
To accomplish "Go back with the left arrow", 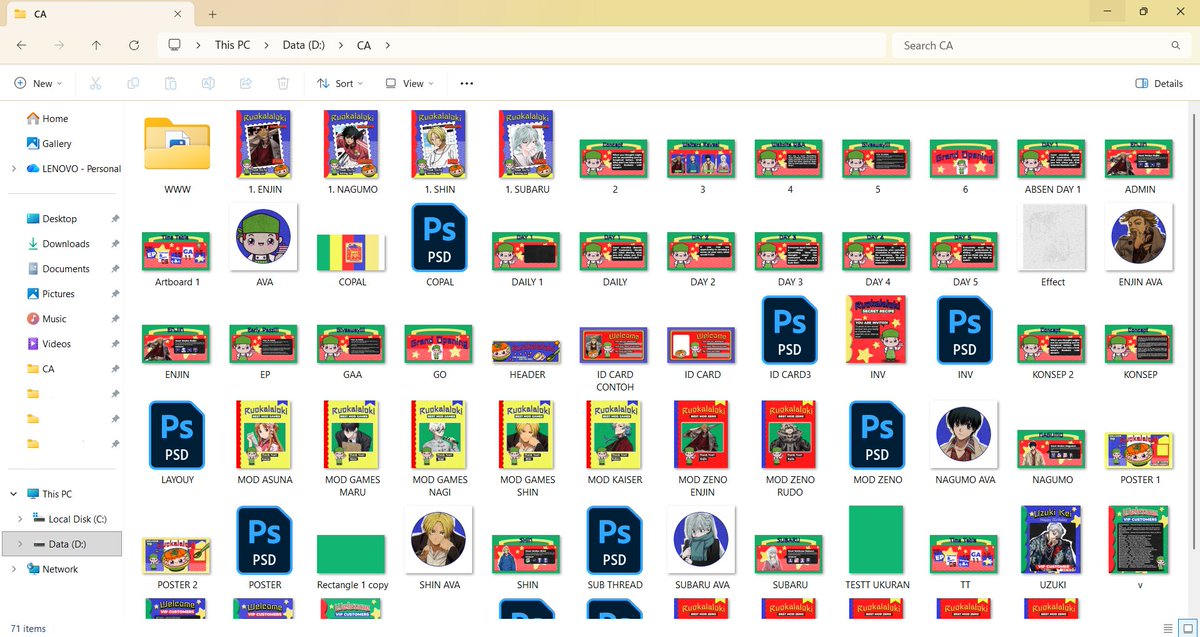I will [22, 45].
